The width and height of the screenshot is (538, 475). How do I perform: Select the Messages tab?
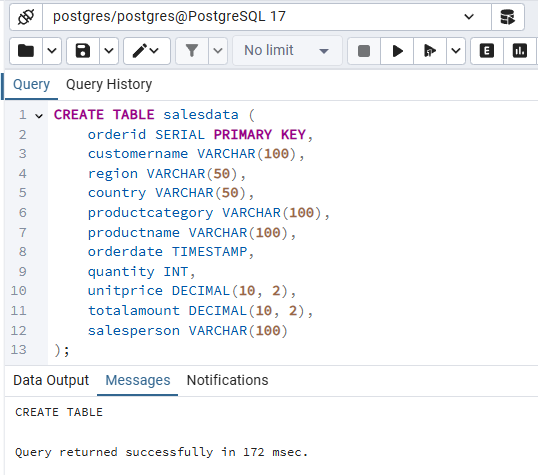(138, 380)
